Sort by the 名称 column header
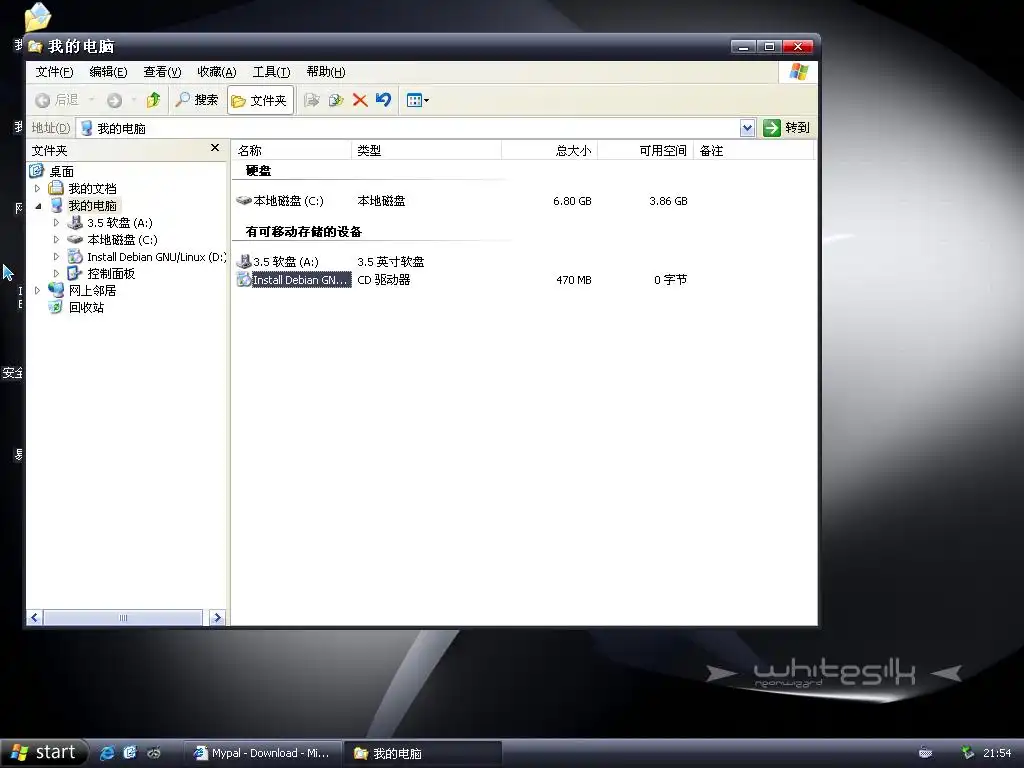The height and width of the screenshot is (768, 1024). (291, 150)
